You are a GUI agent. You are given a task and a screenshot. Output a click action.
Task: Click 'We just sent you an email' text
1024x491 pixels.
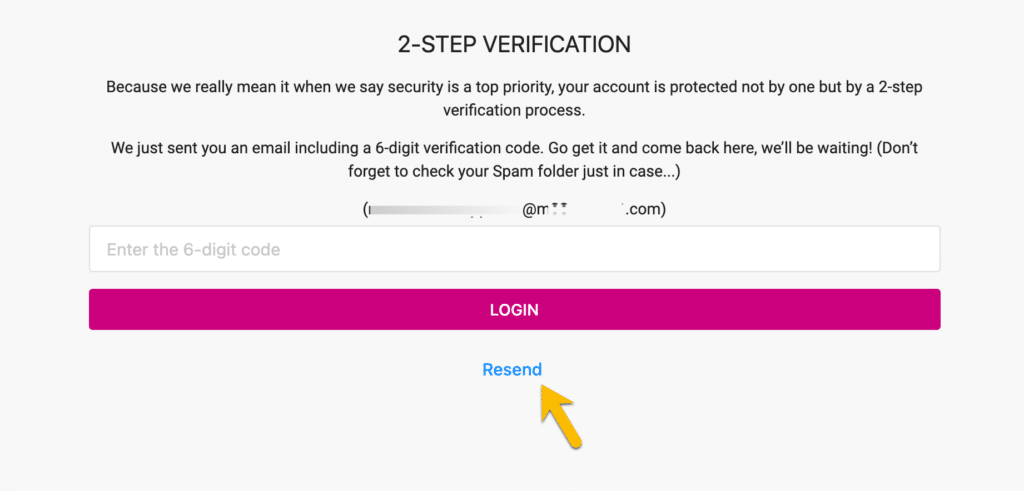tap(197, 148)
